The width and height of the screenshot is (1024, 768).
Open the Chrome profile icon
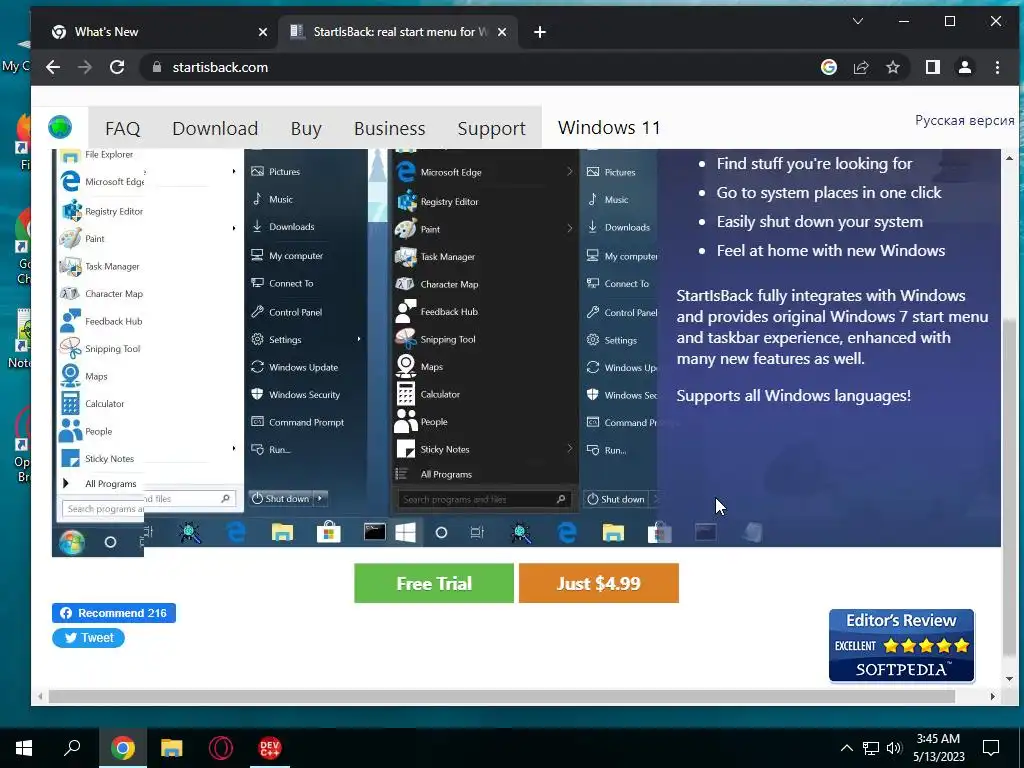[x=965, y=67]
